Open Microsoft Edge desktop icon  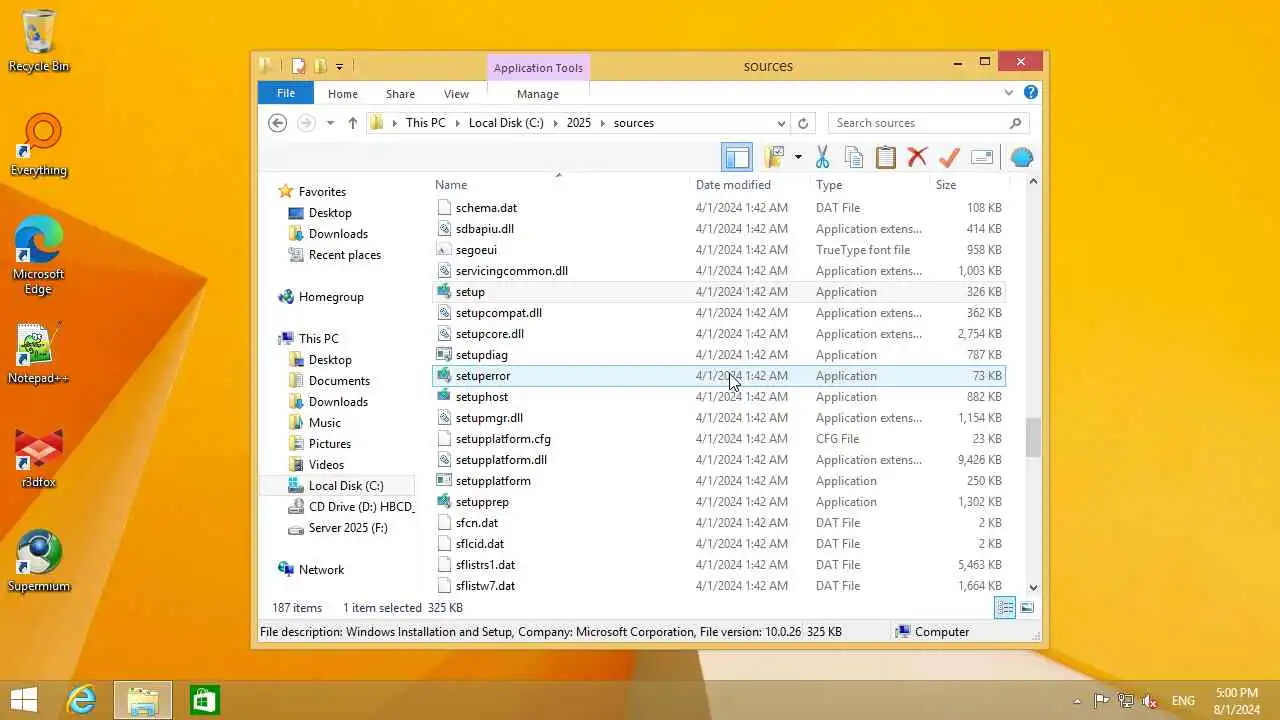(38, 256)
